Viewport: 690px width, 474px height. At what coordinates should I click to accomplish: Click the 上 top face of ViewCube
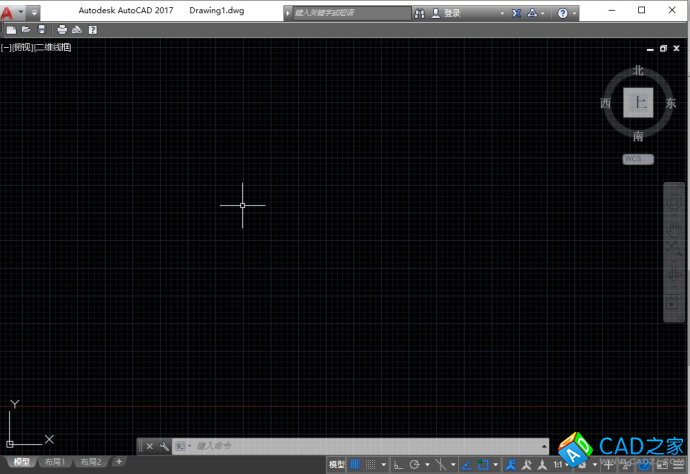(x=638, y=103)
